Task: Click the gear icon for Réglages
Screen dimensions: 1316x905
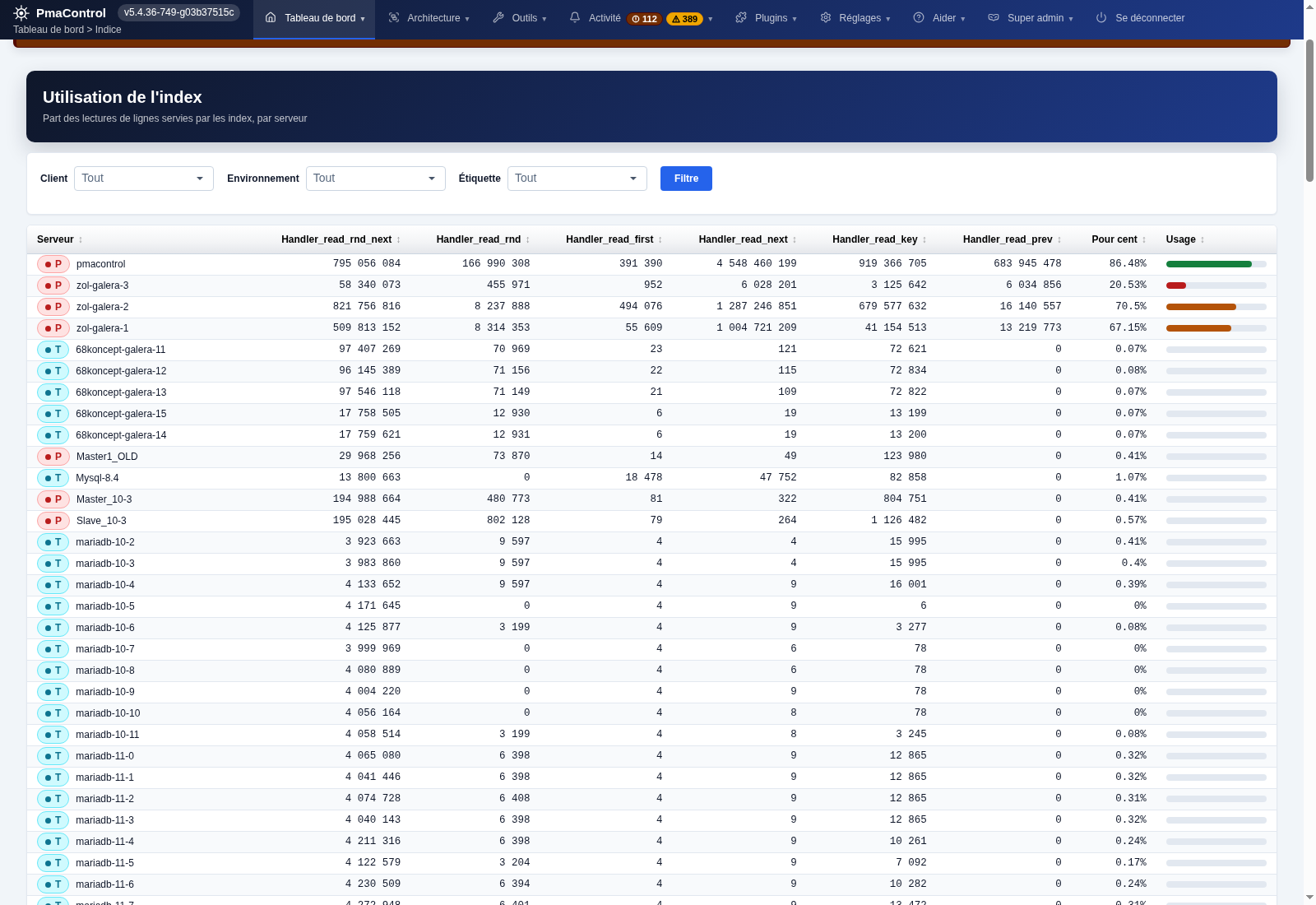Action: 826,17
